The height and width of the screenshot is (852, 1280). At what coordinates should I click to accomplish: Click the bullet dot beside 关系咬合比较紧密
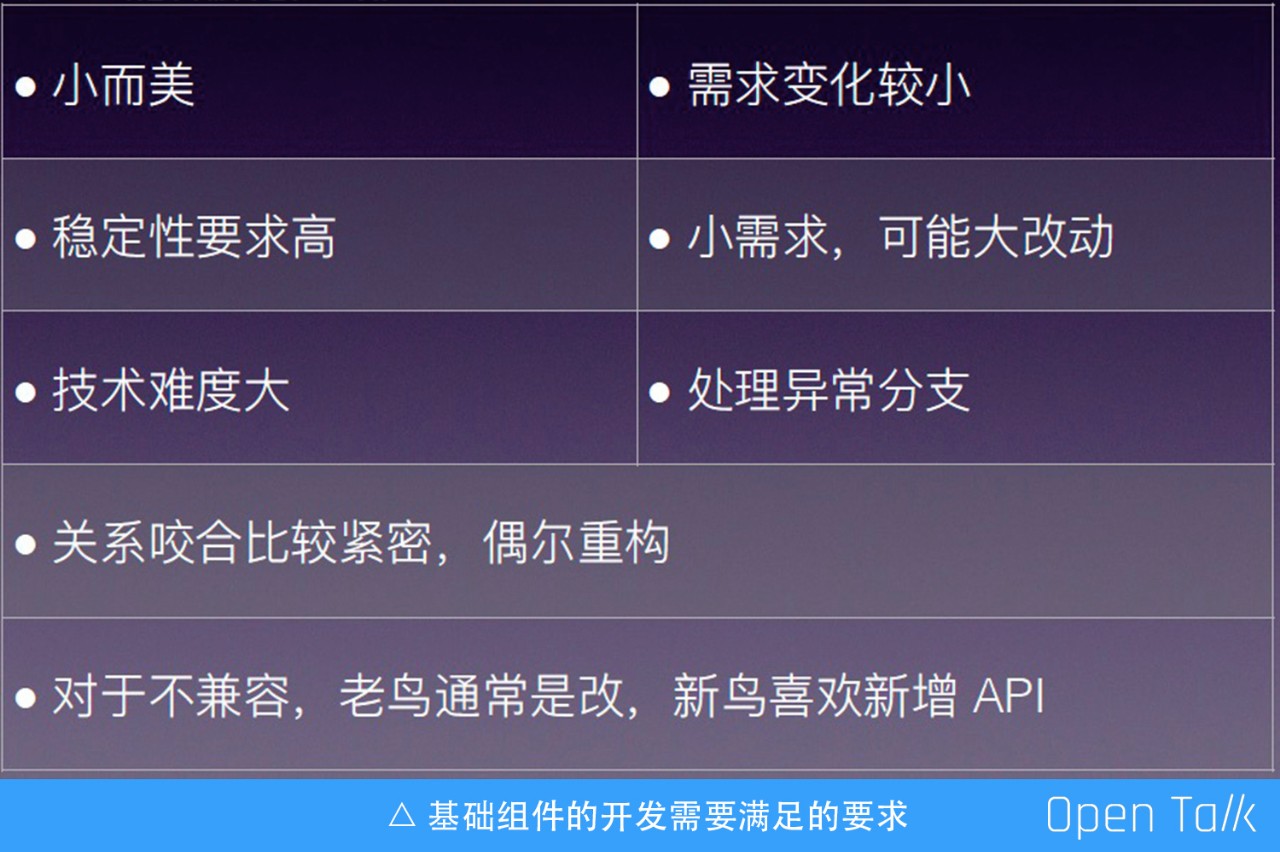click(26, 545)
